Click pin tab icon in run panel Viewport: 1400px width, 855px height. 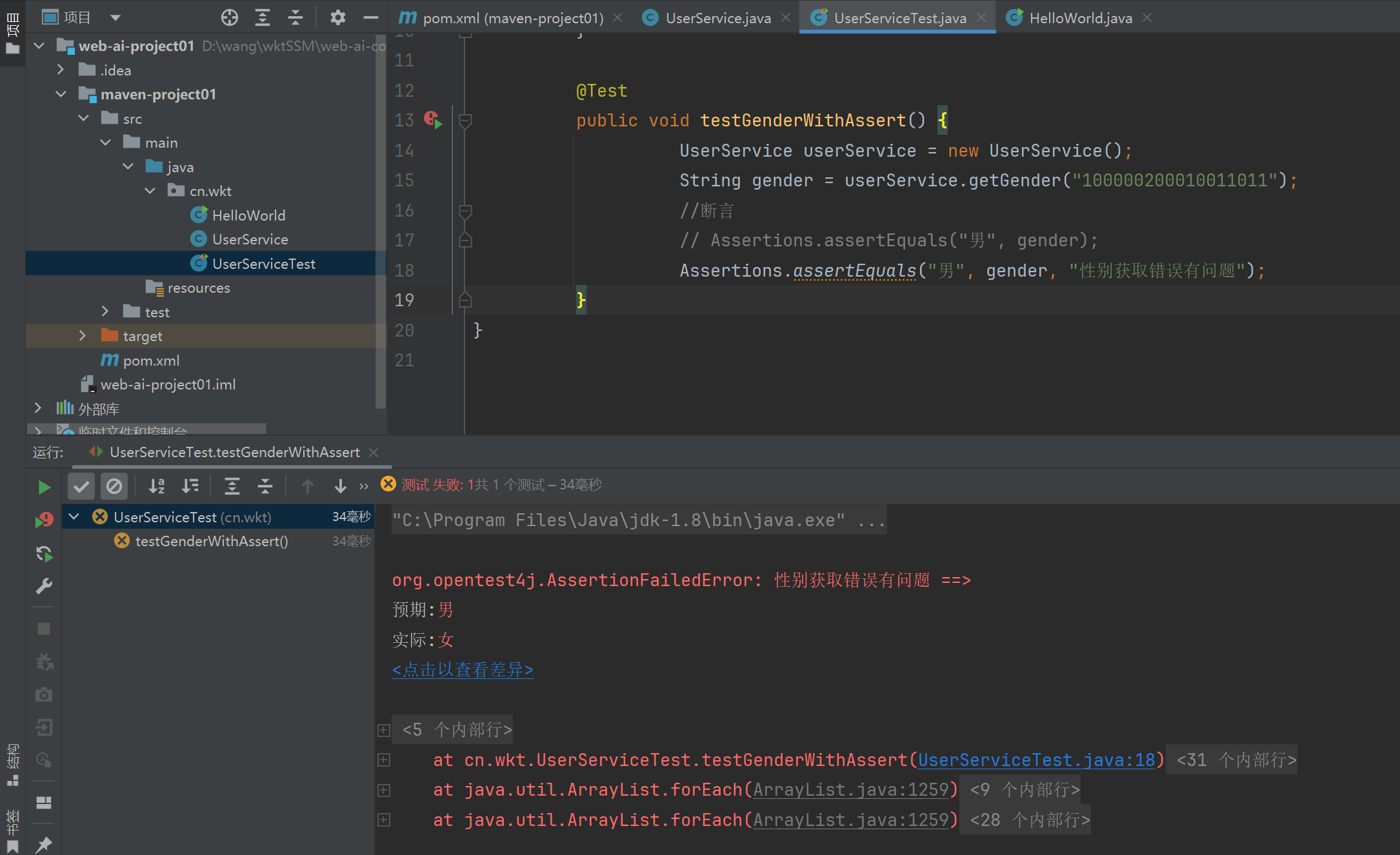click(44, 843)
